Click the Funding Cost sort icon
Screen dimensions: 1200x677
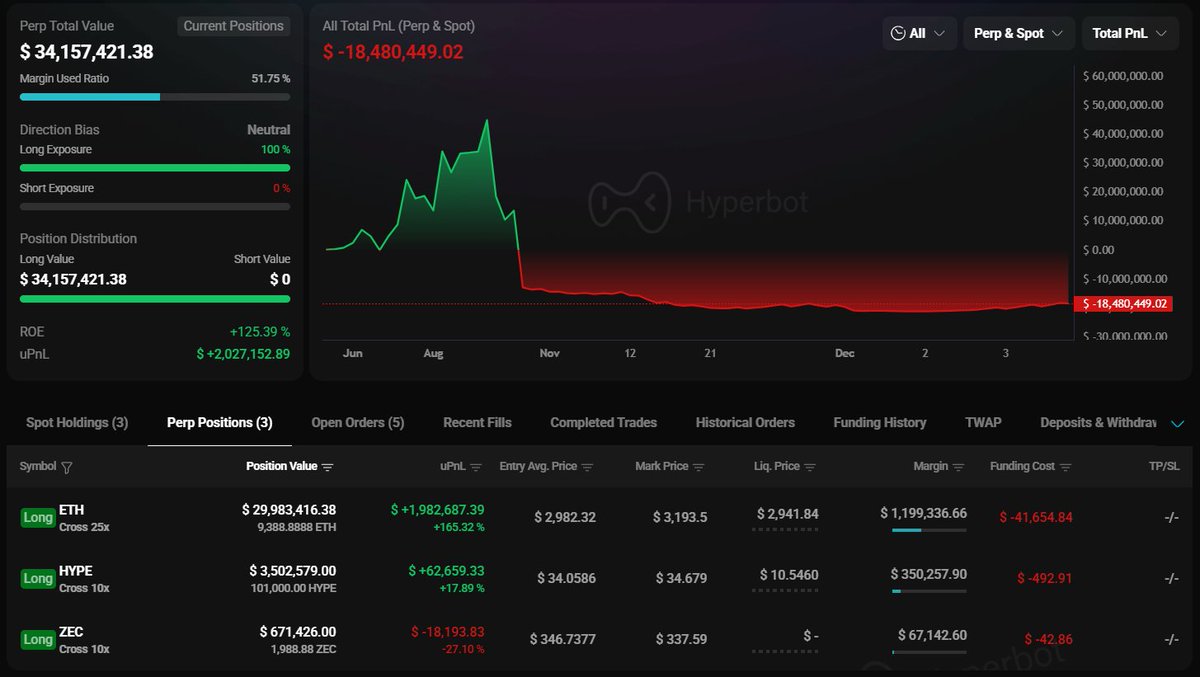click(1066, 467)
